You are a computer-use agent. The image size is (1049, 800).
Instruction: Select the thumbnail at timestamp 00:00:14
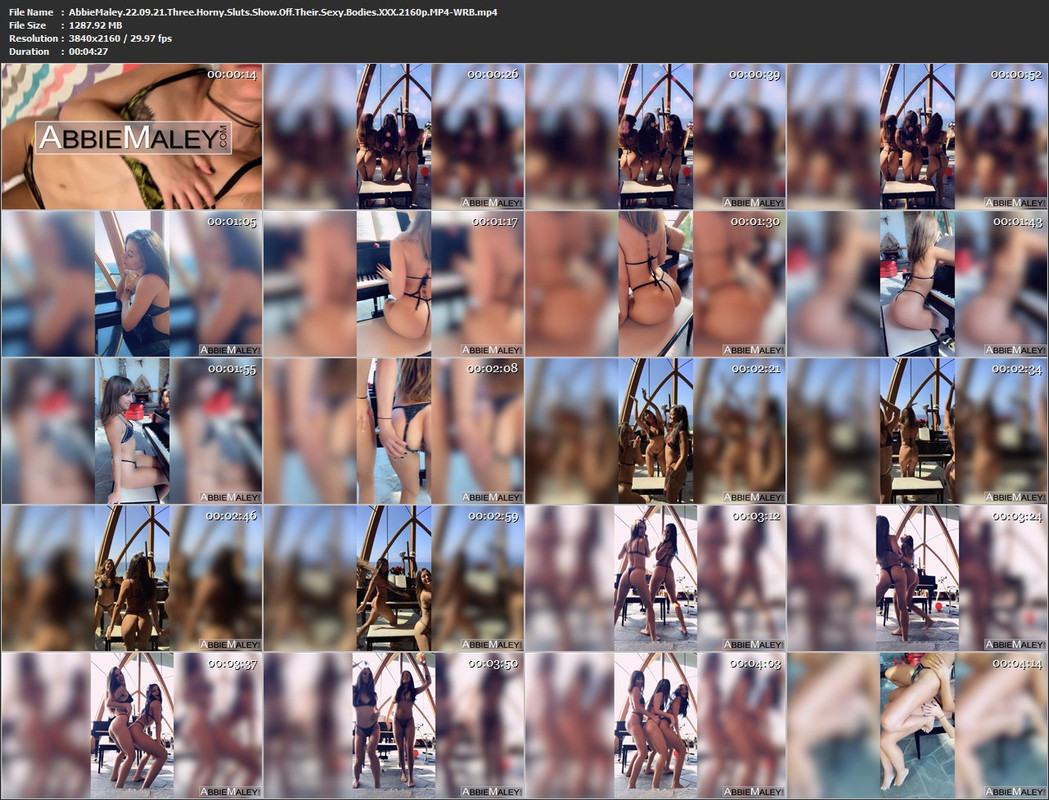click(132, 136)
